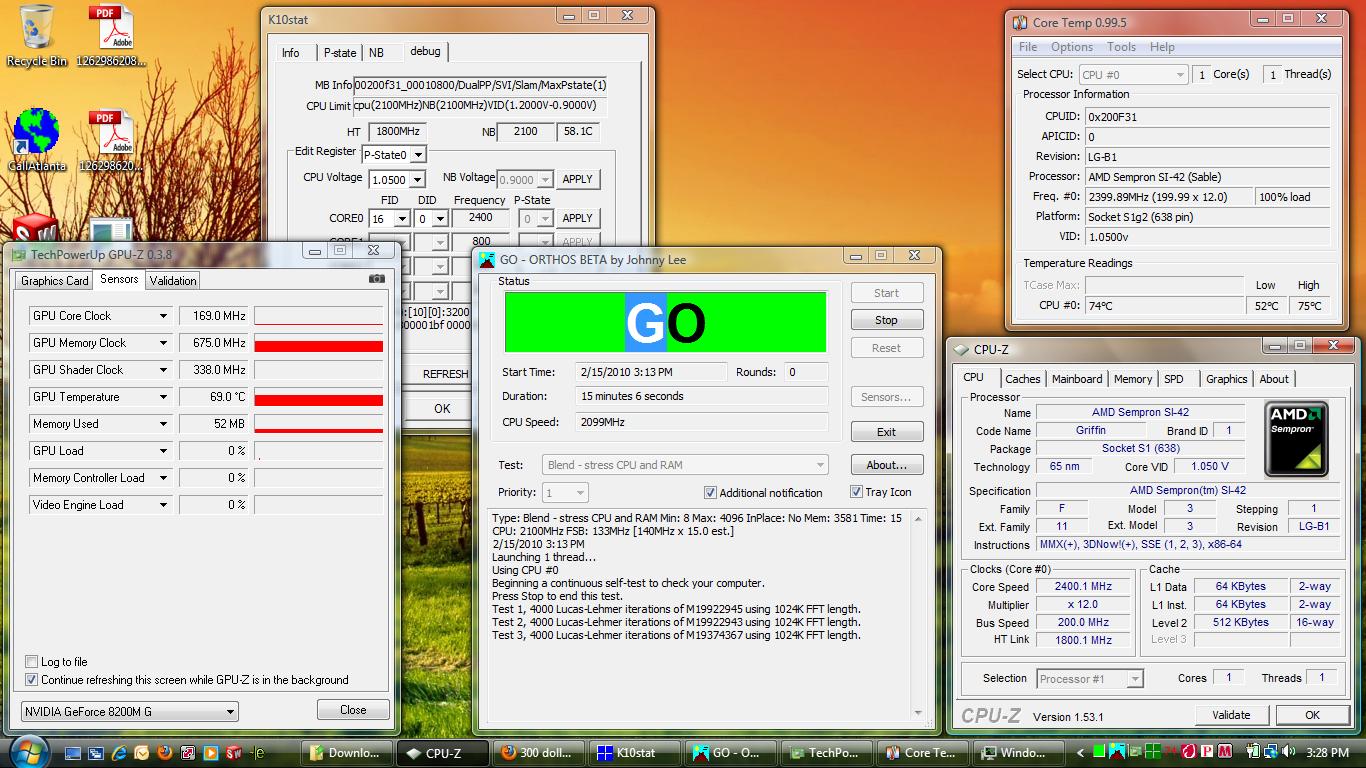The width and height of the screenshot is (1366, 768).
Task: Click the Windows Start orb
Action: point(28,752)
